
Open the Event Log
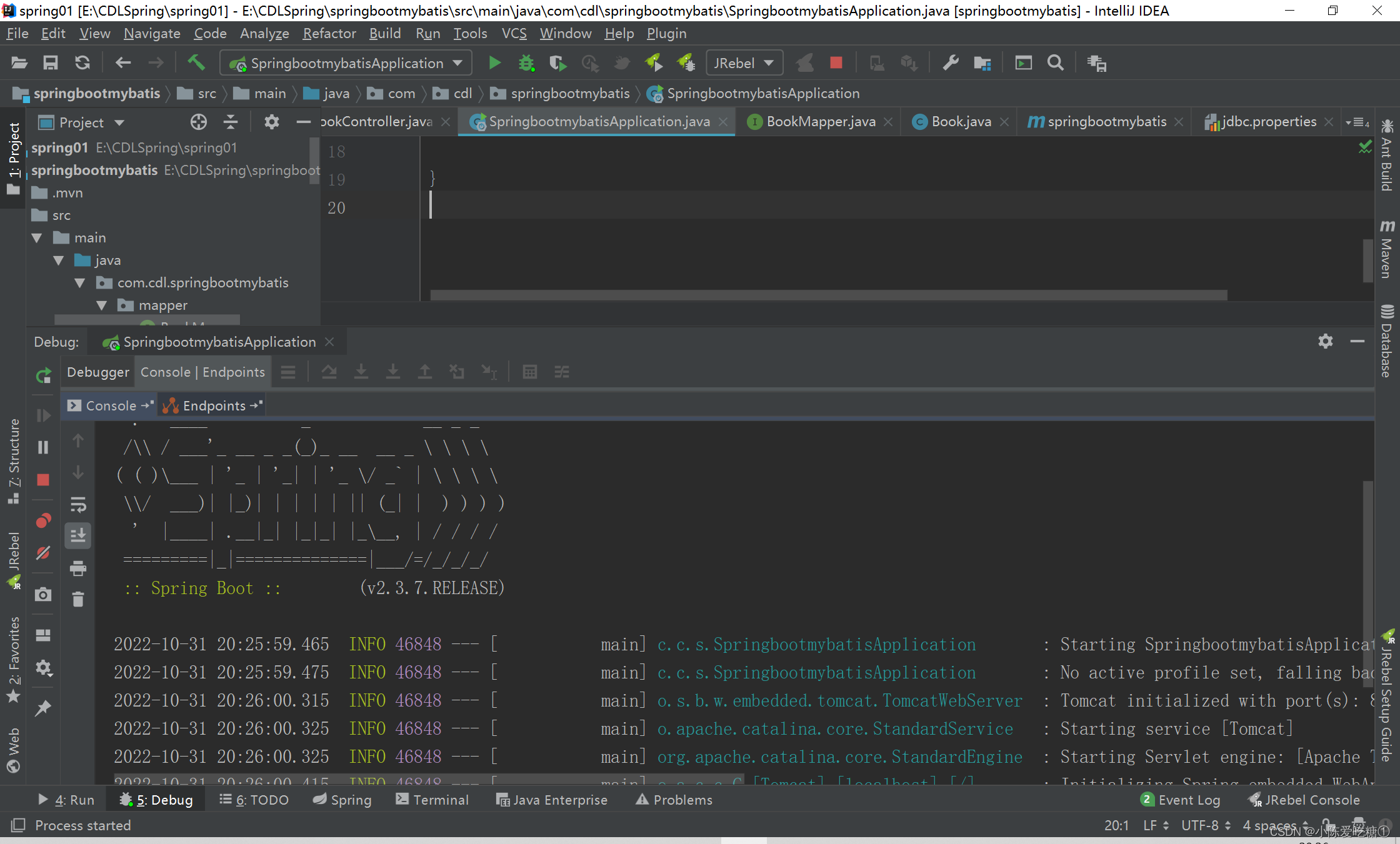pos(1181,800)
